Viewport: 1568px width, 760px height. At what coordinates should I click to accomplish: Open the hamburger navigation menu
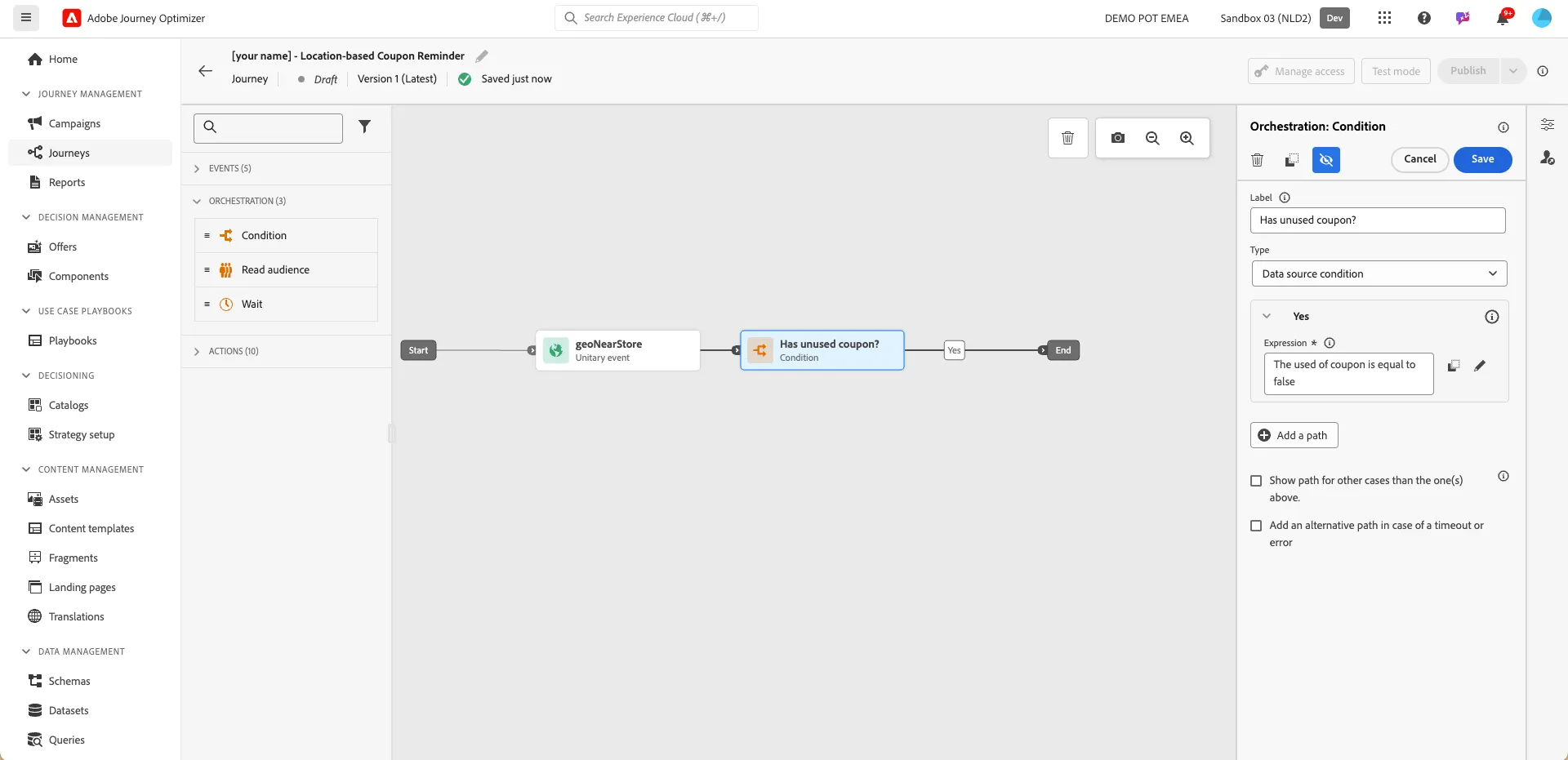[26, 18]
